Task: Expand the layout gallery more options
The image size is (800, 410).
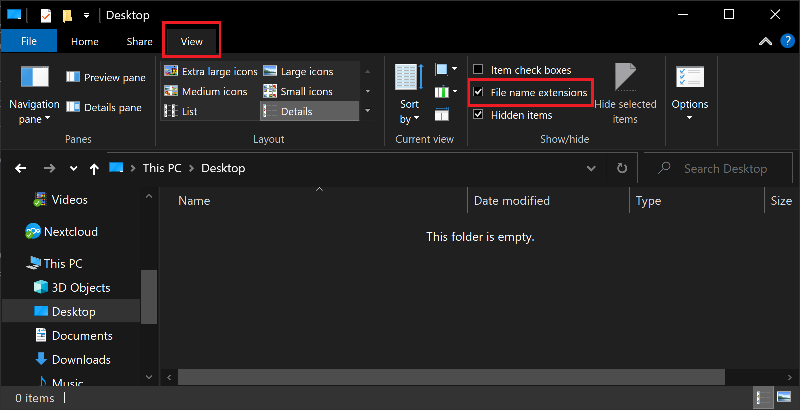Action: [368, 111]
